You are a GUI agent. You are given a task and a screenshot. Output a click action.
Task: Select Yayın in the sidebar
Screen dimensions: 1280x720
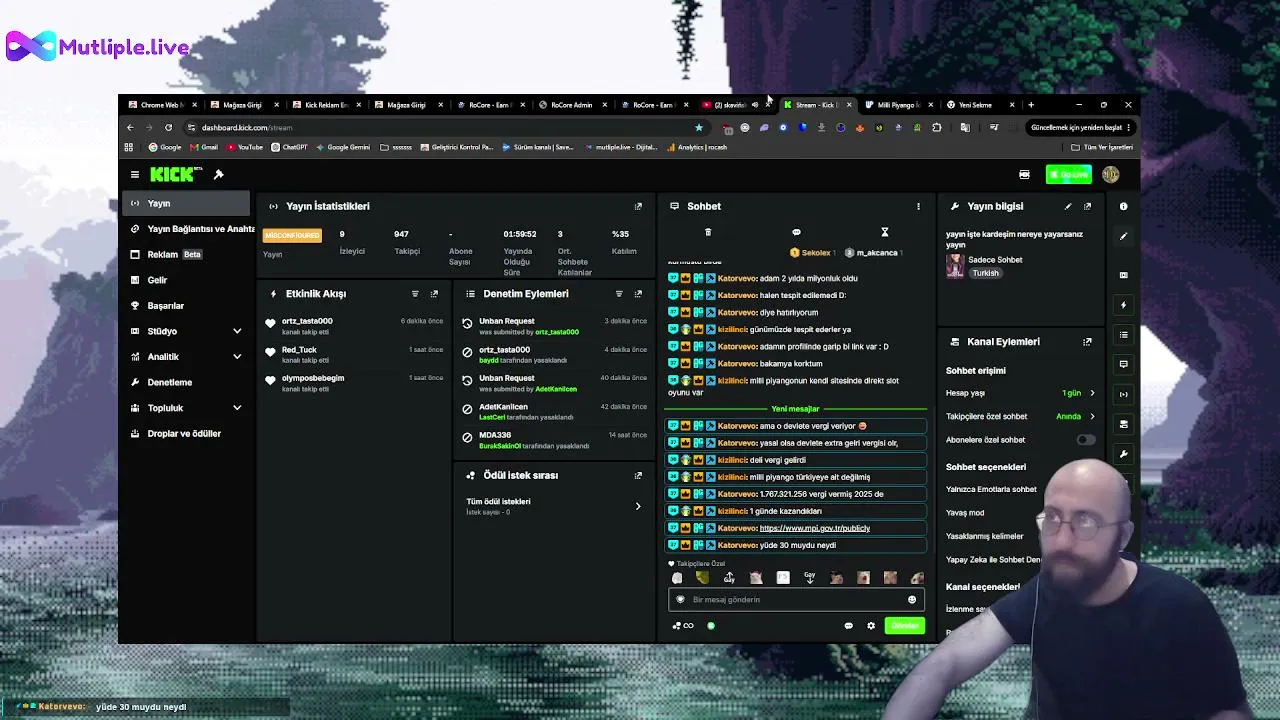click(187, 203)
